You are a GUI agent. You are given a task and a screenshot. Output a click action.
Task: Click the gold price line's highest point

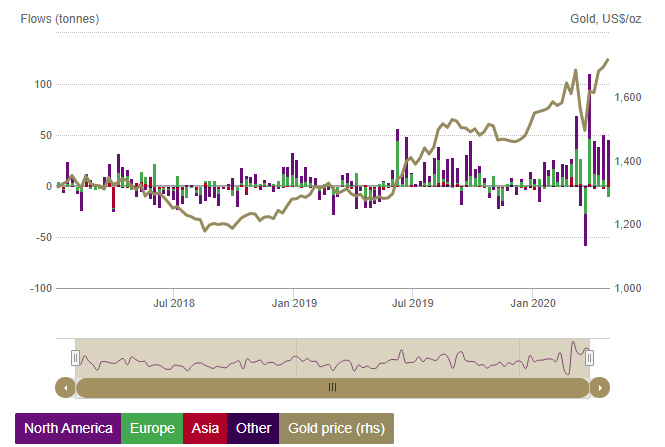pyautogui.click(x=608, y=60)
